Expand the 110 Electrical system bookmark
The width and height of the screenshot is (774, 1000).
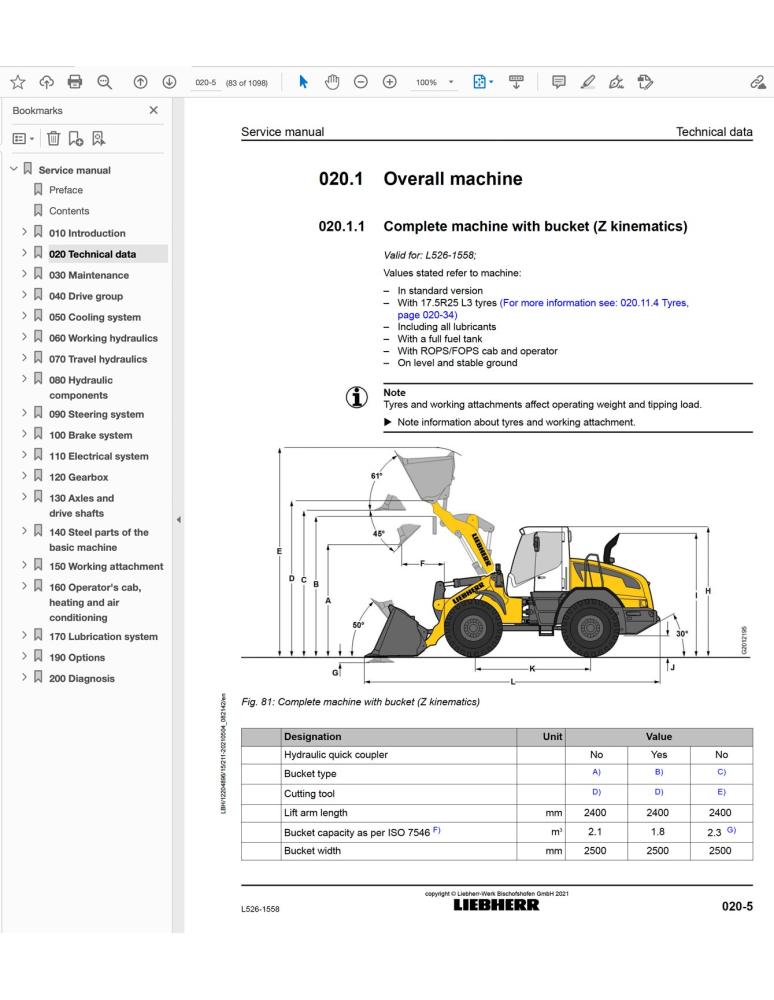[x=24, y=455]
